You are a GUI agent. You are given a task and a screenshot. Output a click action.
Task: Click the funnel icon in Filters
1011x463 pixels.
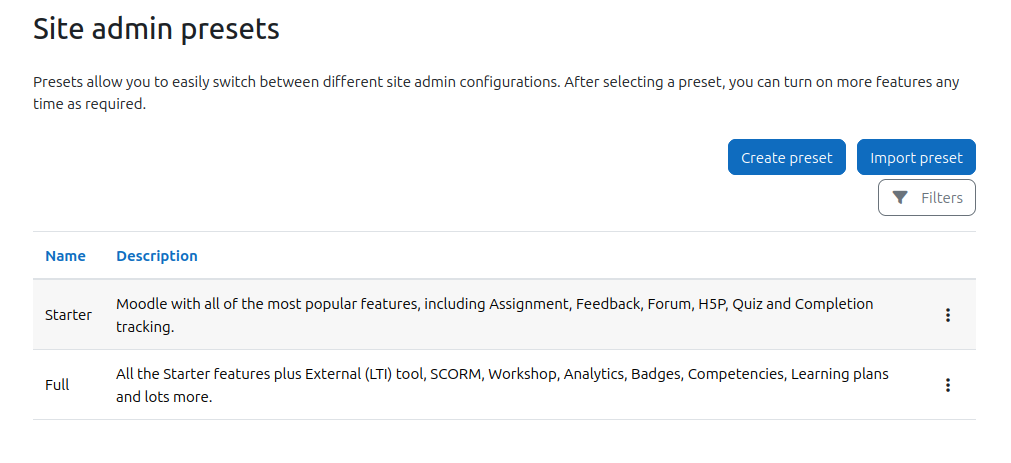899,197
